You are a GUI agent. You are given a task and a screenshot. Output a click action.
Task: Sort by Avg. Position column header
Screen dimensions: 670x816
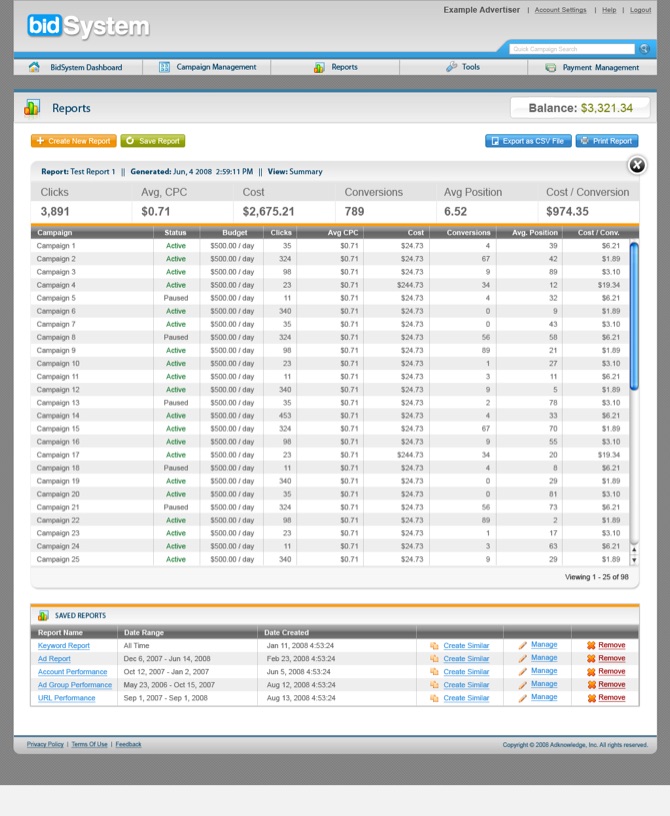(x=535, y=233)
